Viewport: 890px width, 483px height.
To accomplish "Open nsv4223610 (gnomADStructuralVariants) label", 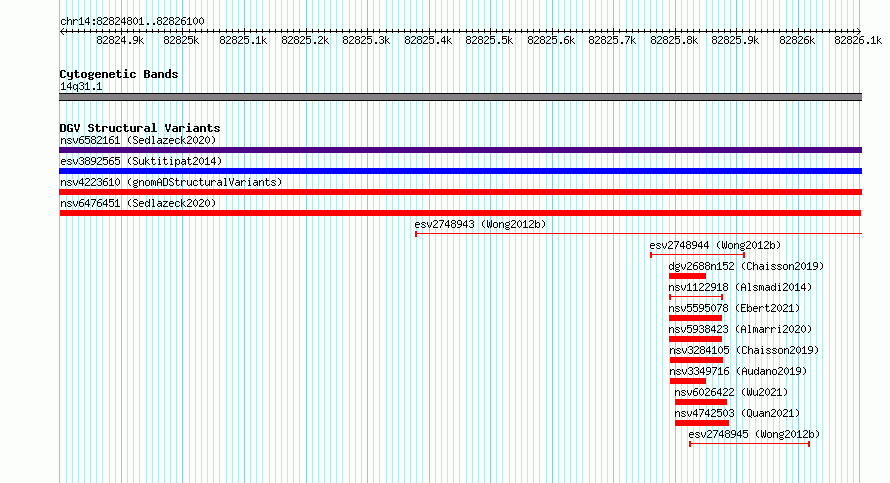I will (x=171, y=182).
